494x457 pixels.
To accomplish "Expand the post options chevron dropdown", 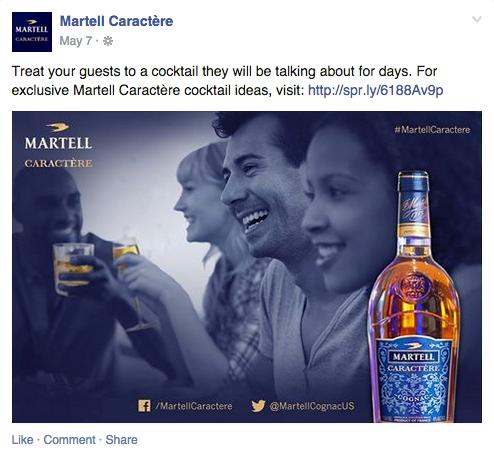I will (x=477, y=19).
